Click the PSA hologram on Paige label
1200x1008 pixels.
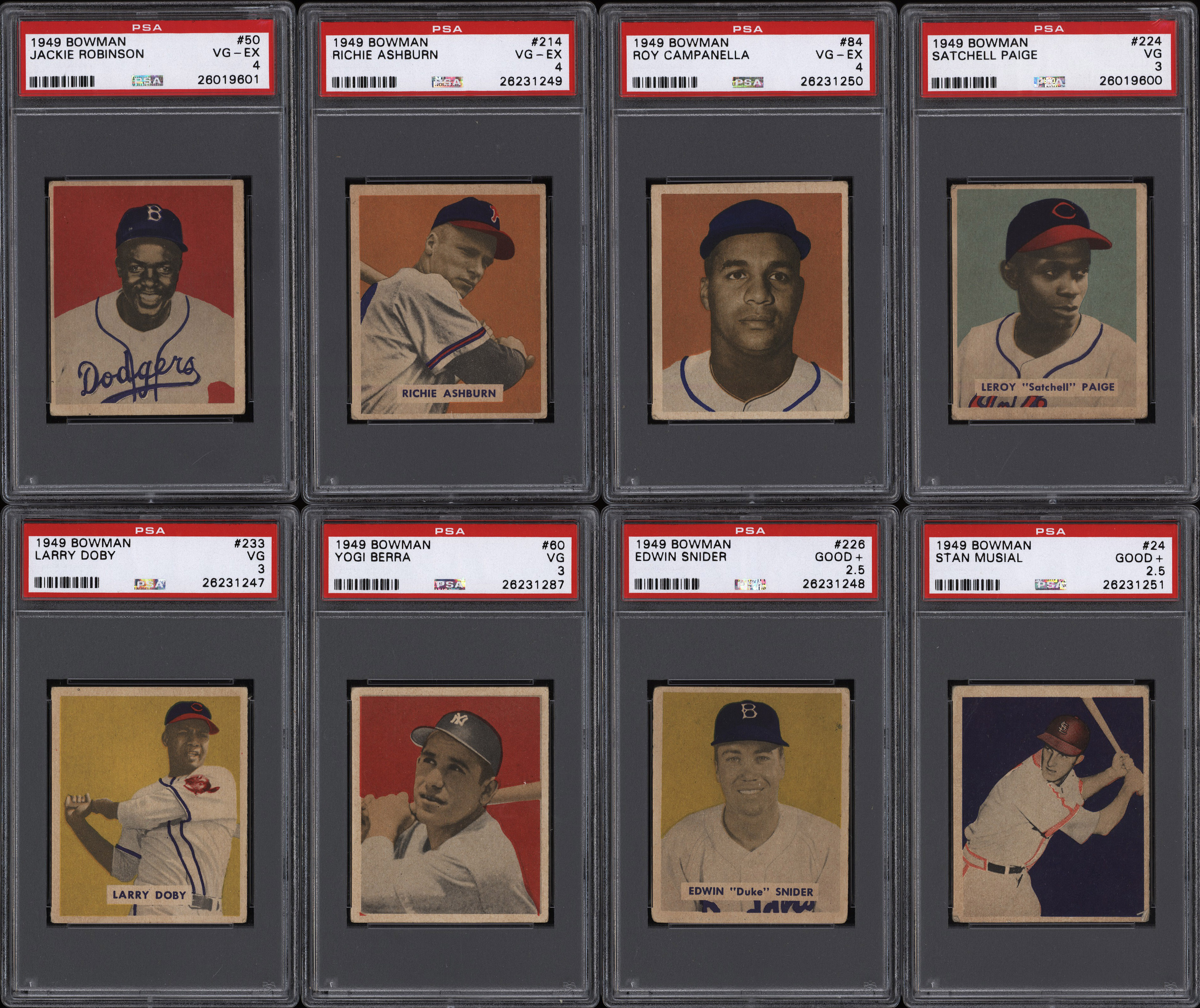point(1049,82)
